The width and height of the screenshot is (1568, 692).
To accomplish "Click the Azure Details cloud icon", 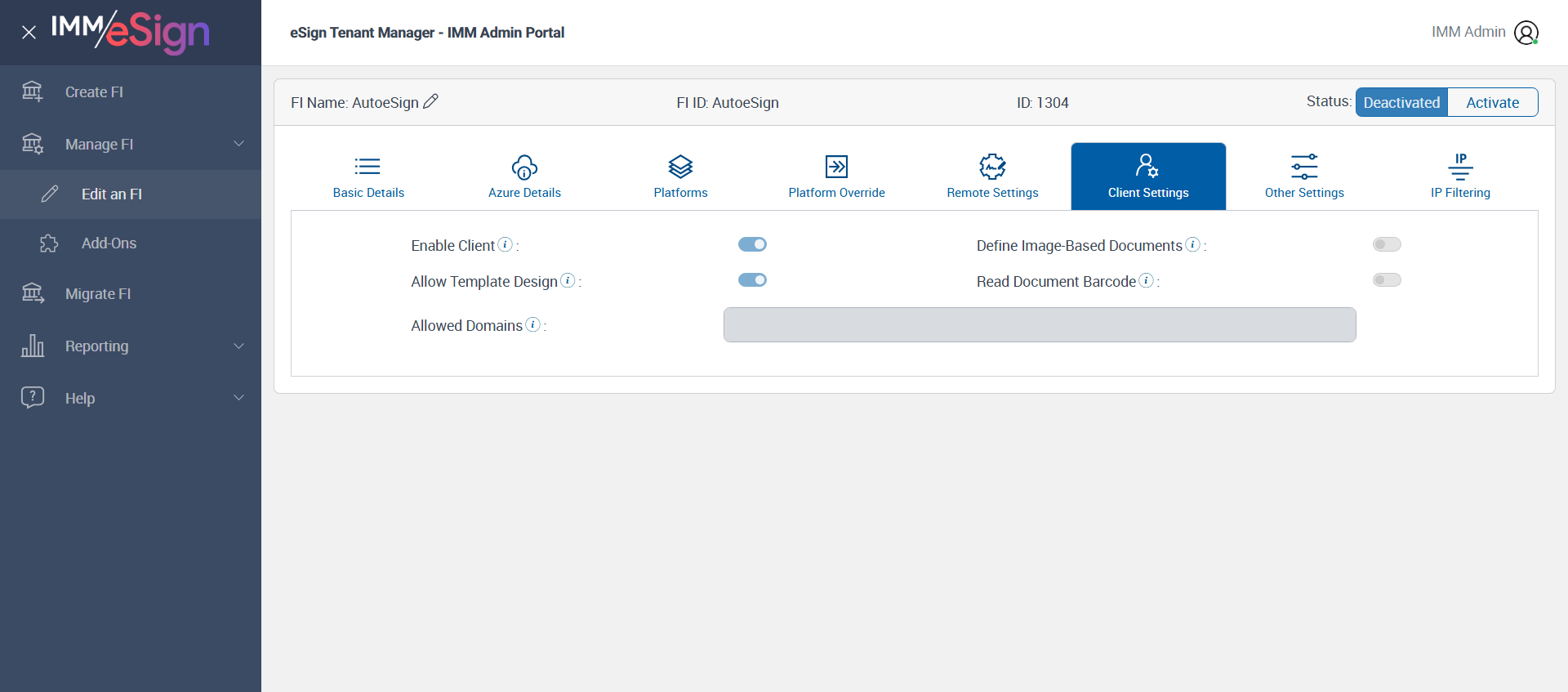I will (x=524, y=167).
